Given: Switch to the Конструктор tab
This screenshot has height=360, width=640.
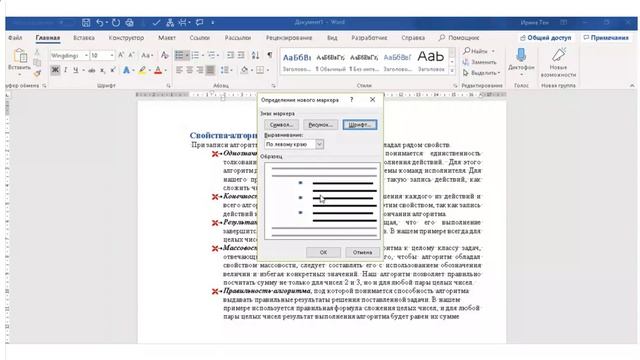Looking at the screenshot, I should click(126, 38).
